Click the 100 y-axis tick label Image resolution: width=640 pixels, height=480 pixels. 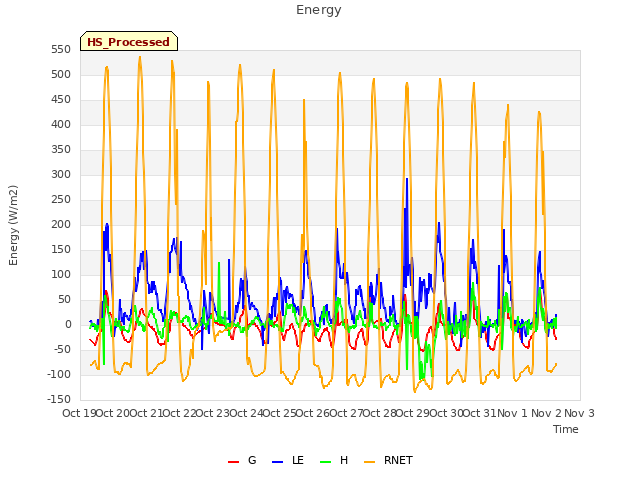61,275
